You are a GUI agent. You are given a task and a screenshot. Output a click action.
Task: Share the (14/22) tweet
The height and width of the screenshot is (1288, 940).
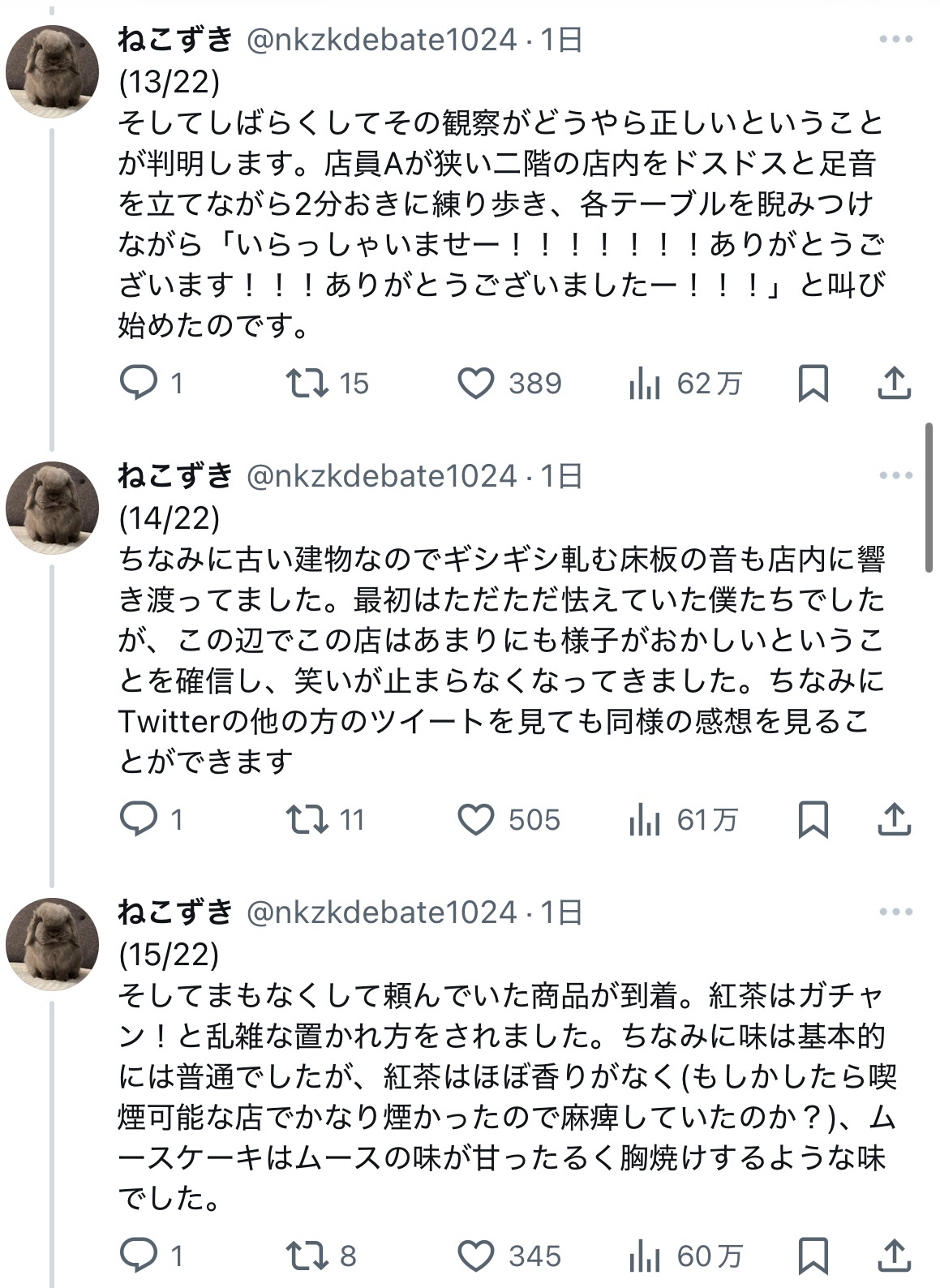coord(894,820)
